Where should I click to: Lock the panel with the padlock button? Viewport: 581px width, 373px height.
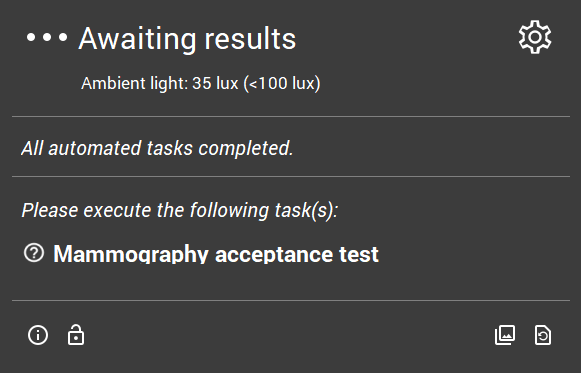(x=76, y=335)
